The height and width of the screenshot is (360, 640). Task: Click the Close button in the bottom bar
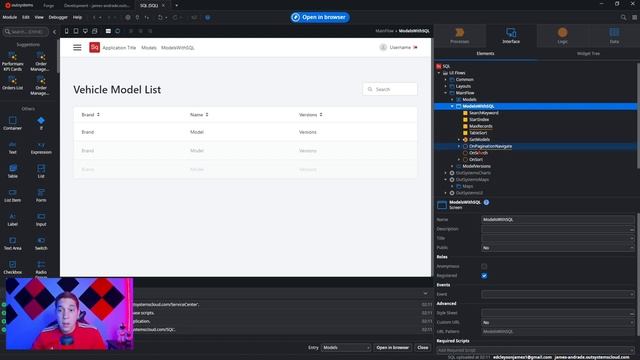click(423, 348)
